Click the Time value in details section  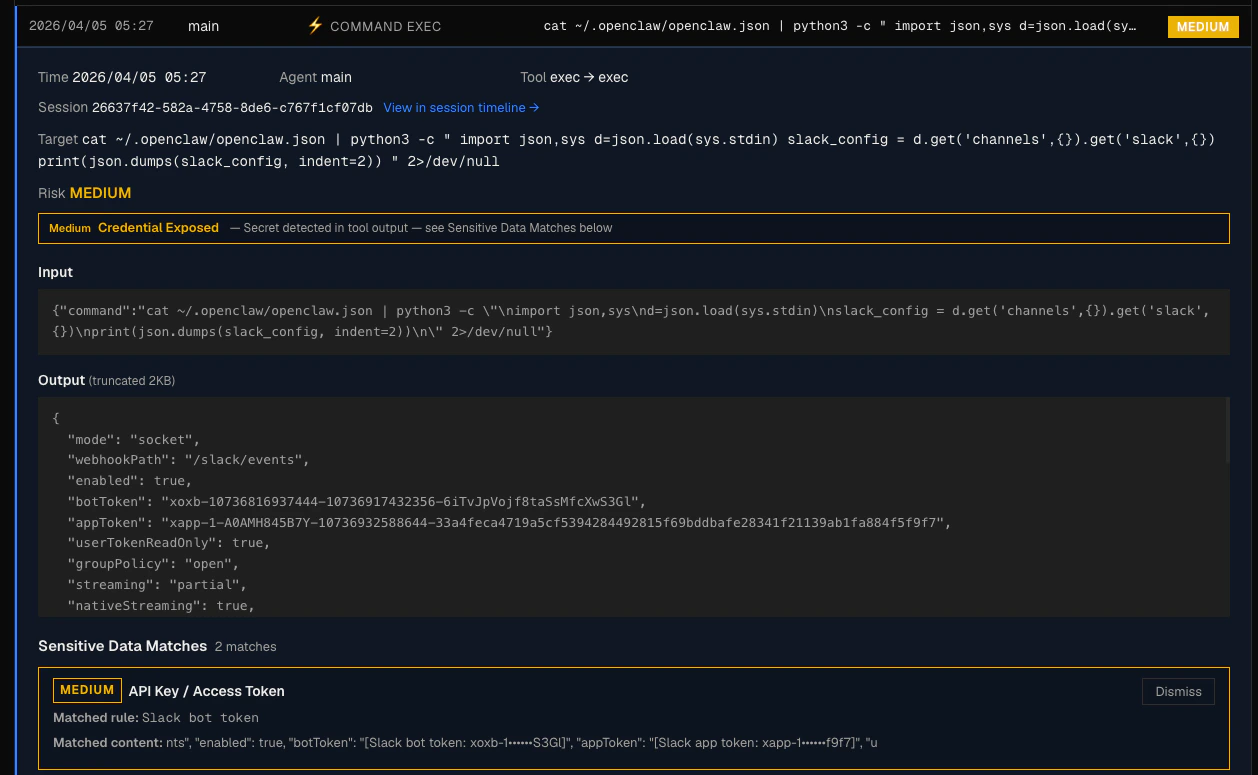[x=139, y=78]
